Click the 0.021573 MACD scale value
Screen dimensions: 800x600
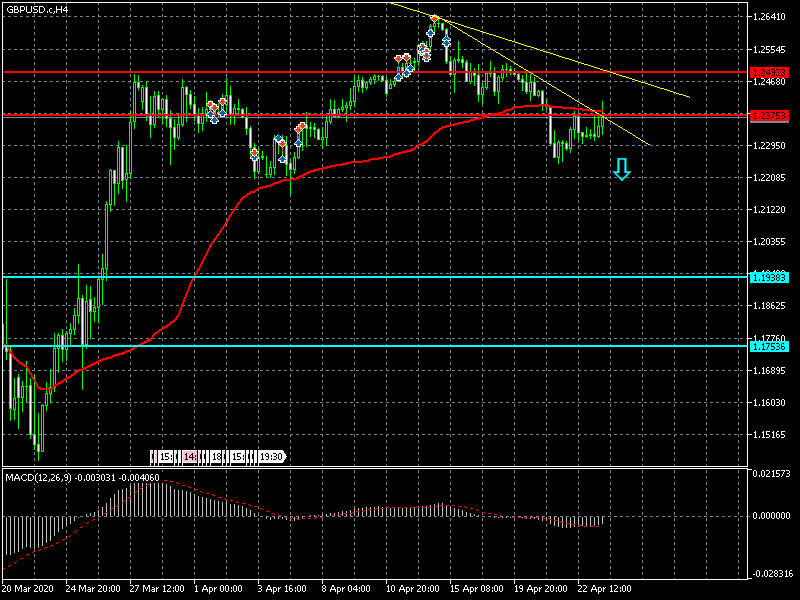tap(771, 473)
